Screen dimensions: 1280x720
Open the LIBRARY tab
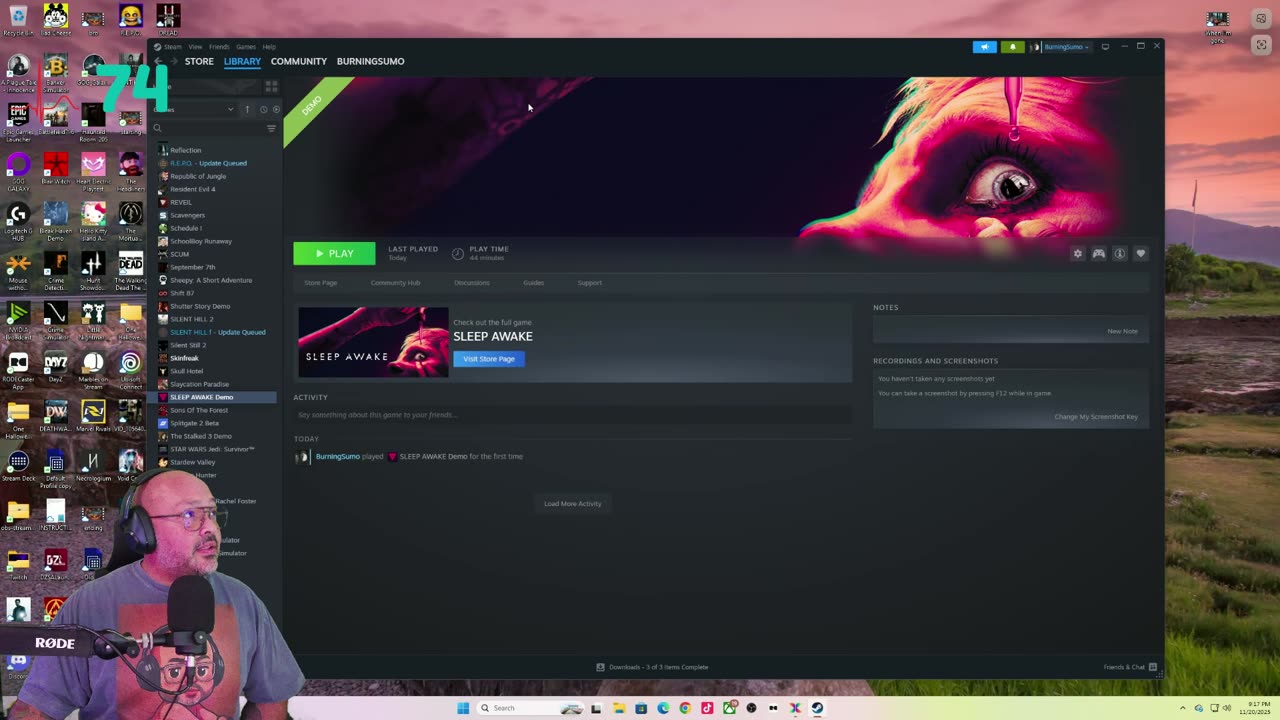click(242, 61)
